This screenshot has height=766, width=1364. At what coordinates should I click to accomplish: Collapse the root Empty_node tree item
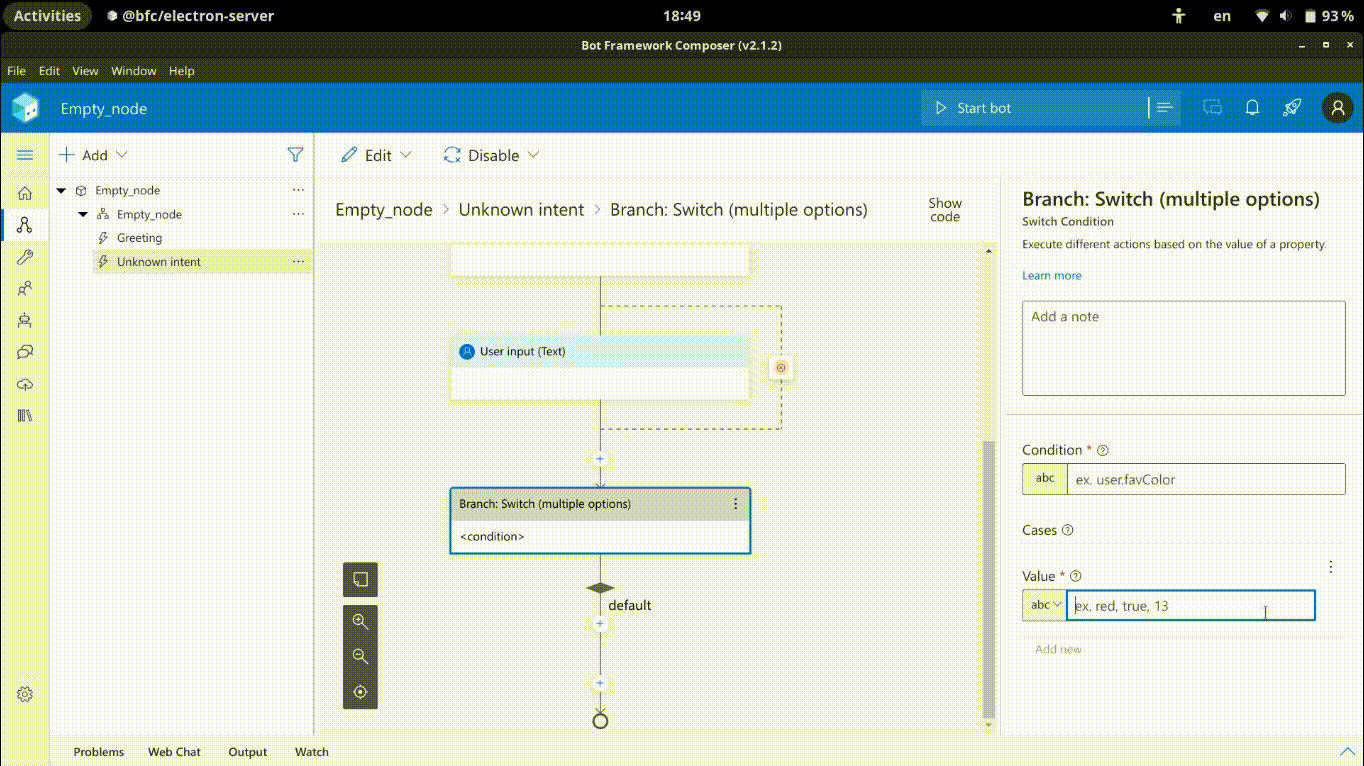click(62, 190)
